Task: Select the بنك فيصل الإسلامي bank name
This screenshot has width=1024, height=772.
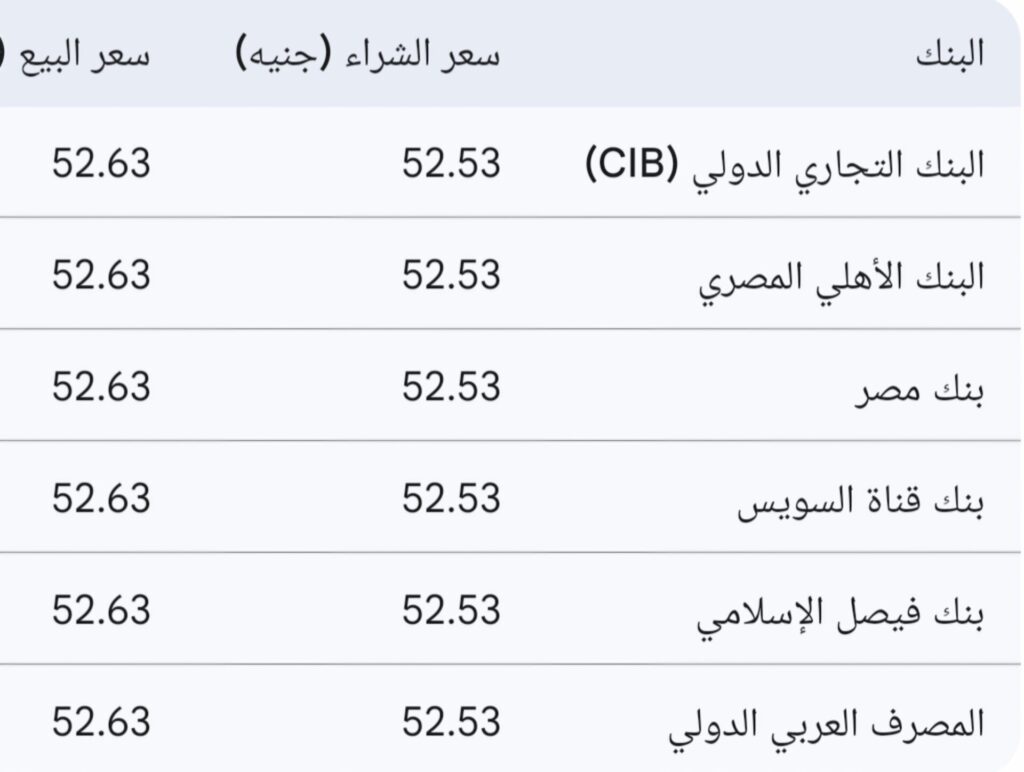Action: (840, 611)
